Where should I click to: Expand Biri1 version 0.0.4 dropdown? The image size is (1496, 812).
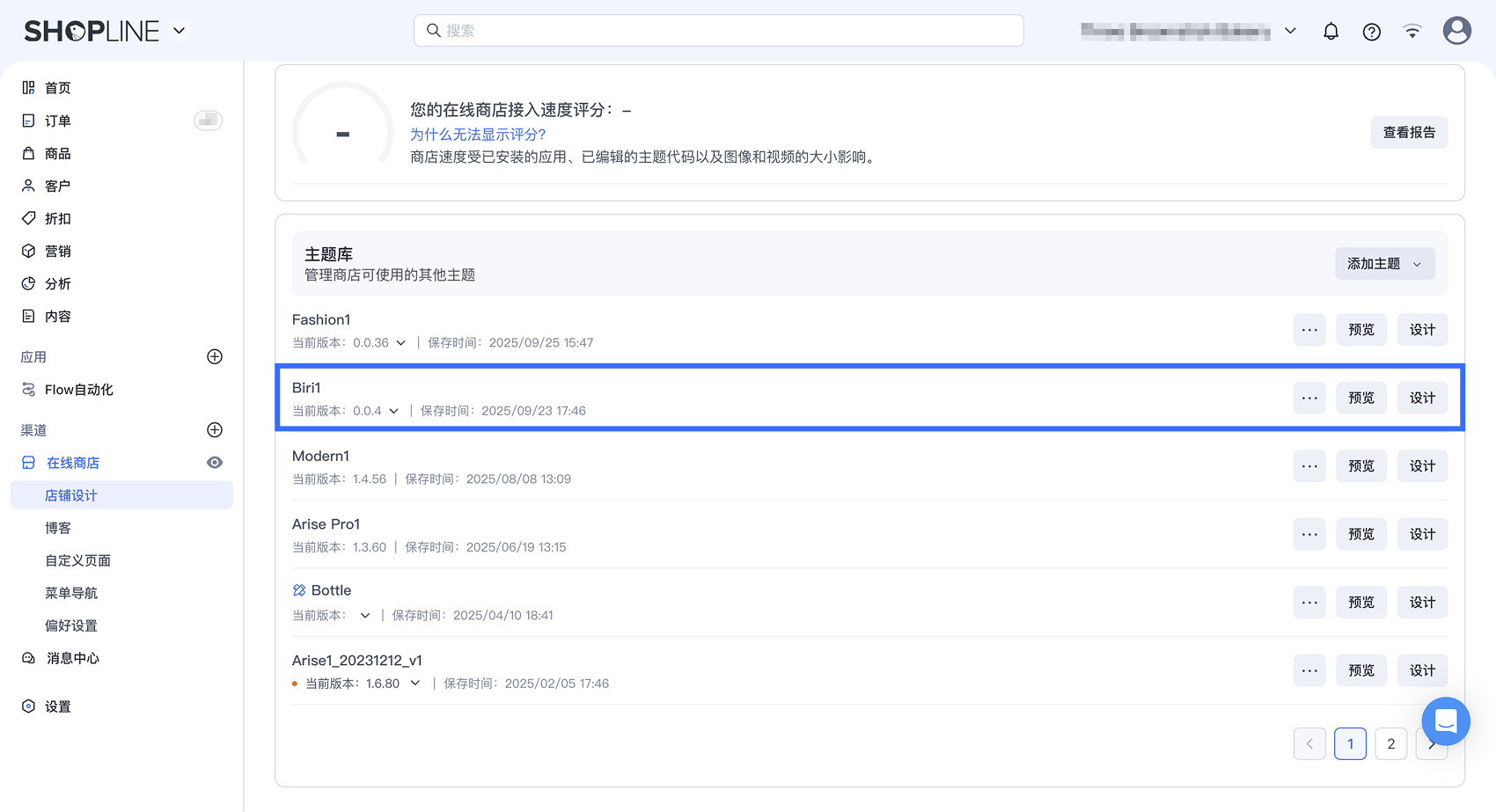click(x=394, y=411)
